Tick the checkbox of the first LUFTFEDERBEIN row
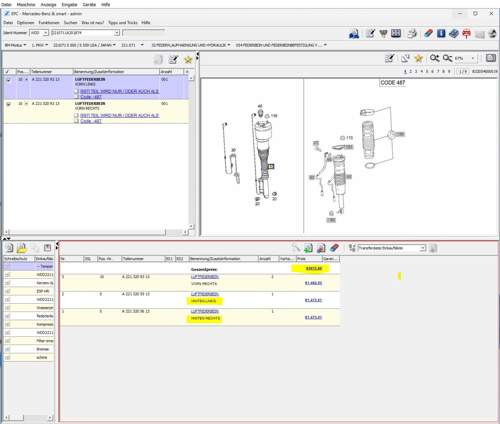The width and height of the screenshot is (500, 424). 8,80
